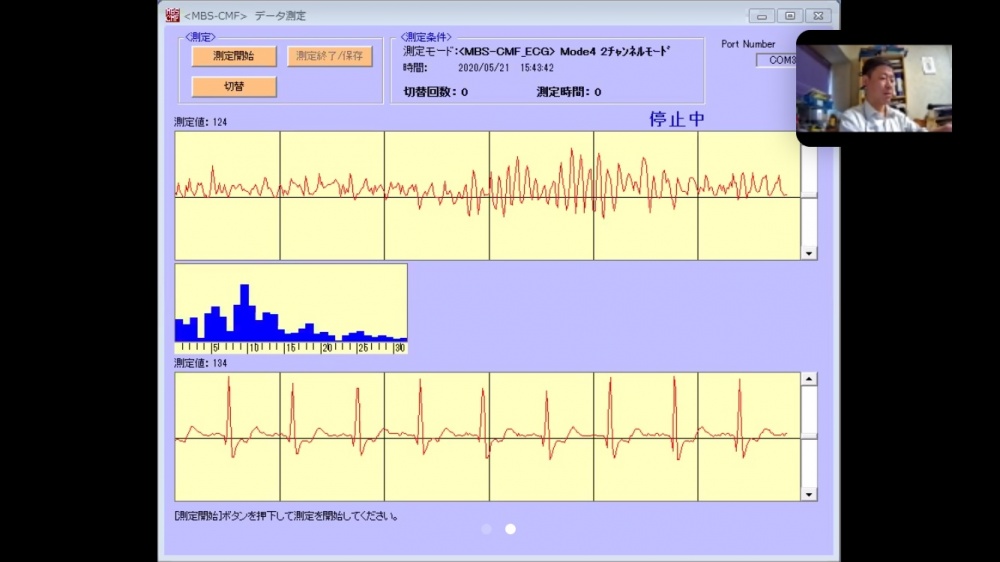Click the 切替 switch button
Viewport: 1000px width, 562px height.
(x=234, y=87)
